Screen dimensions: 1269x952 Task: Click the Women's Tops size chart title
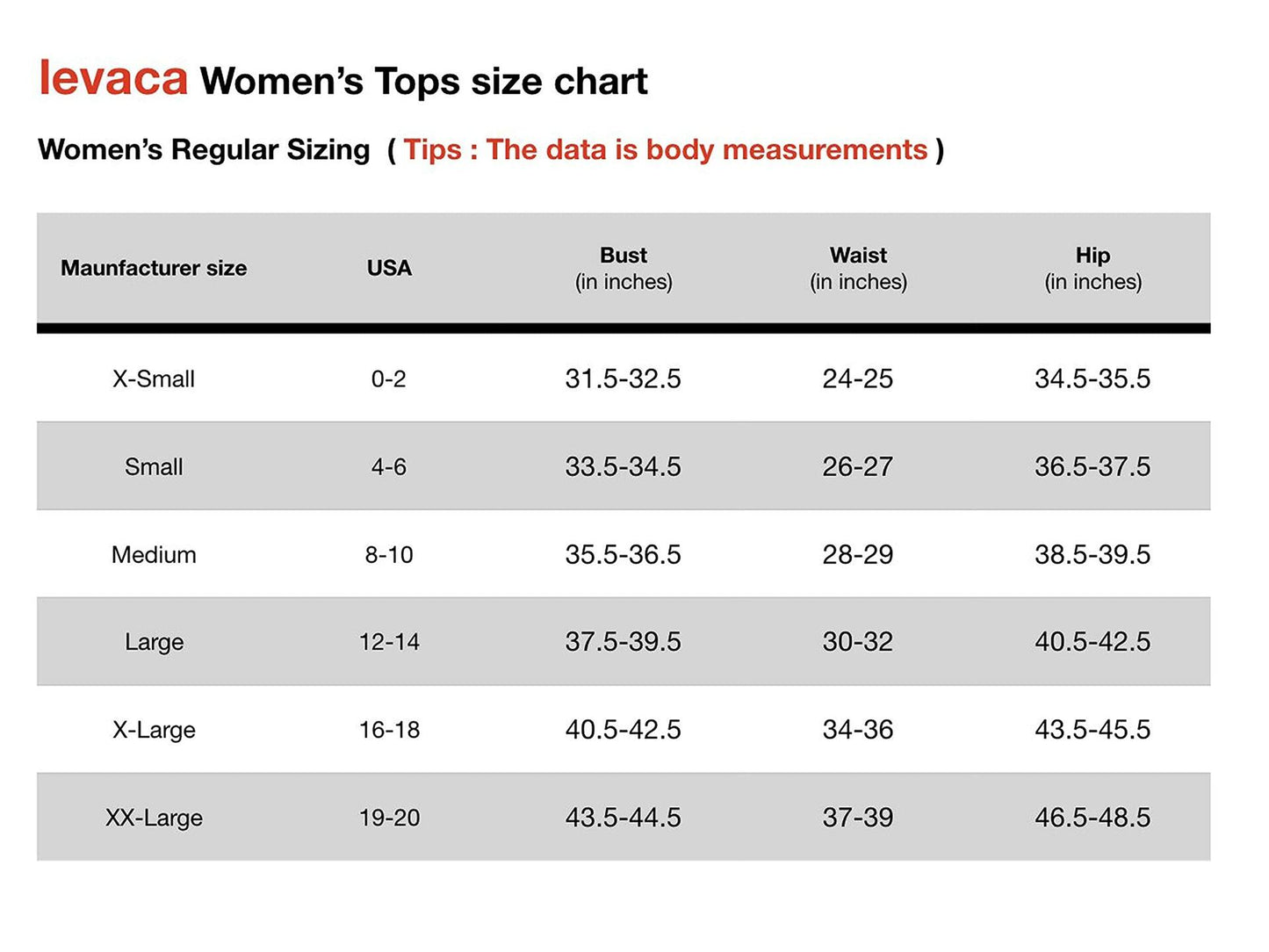423,82
